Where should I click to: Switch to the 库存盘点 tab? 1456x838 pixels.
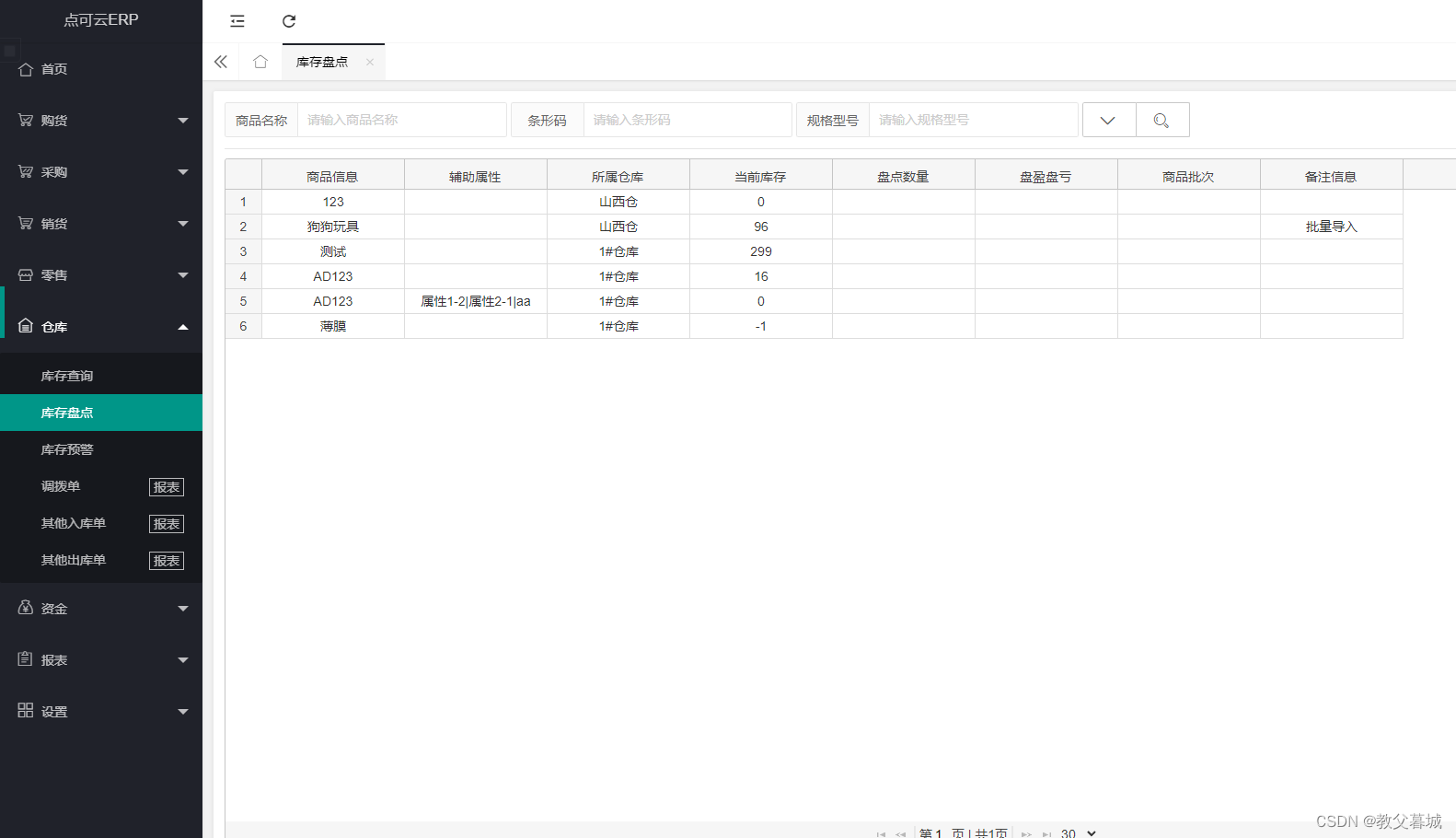click(322, 62)
